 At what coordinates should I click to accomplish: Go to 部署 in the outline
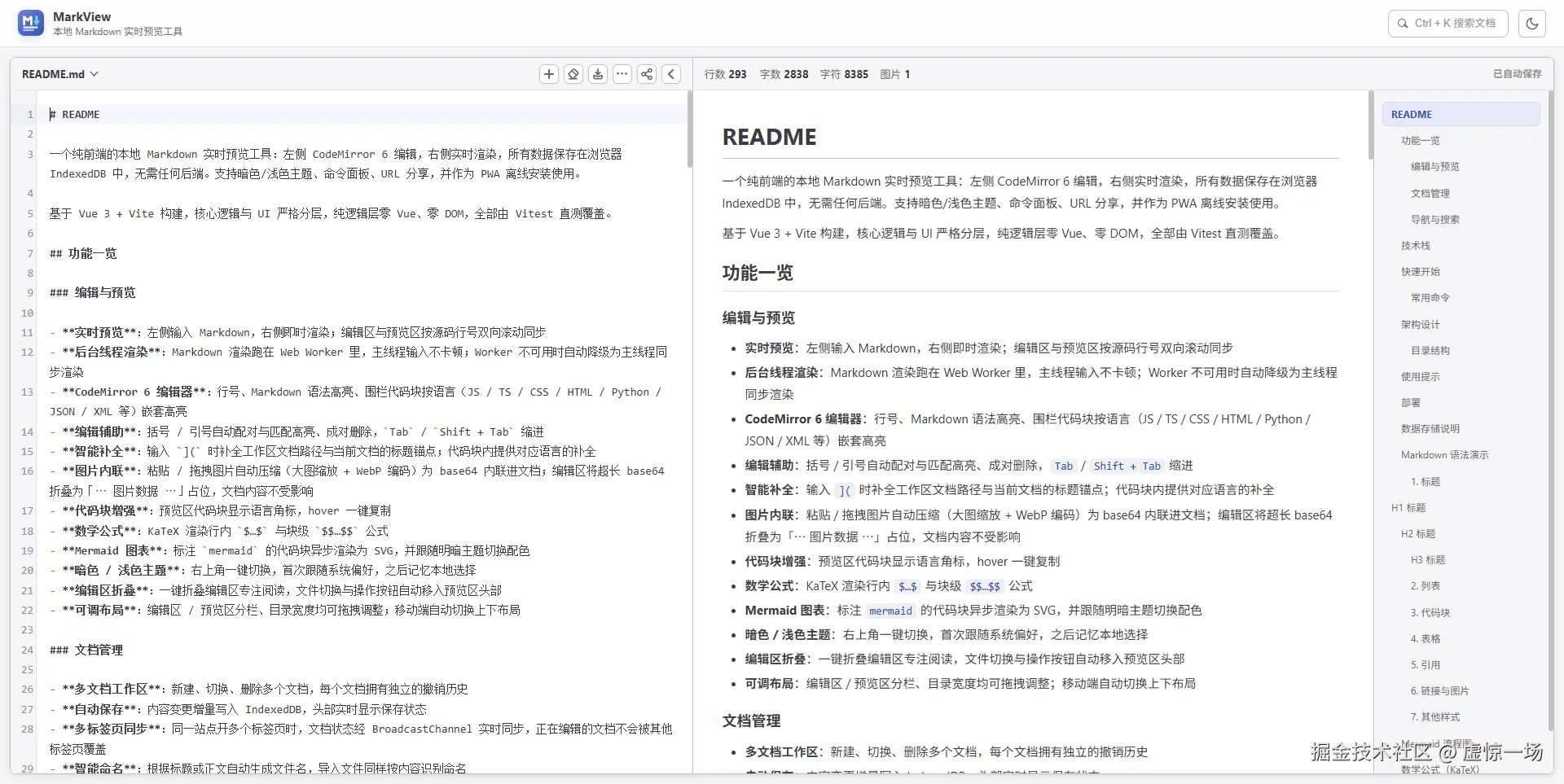(x=1411, y=403)
